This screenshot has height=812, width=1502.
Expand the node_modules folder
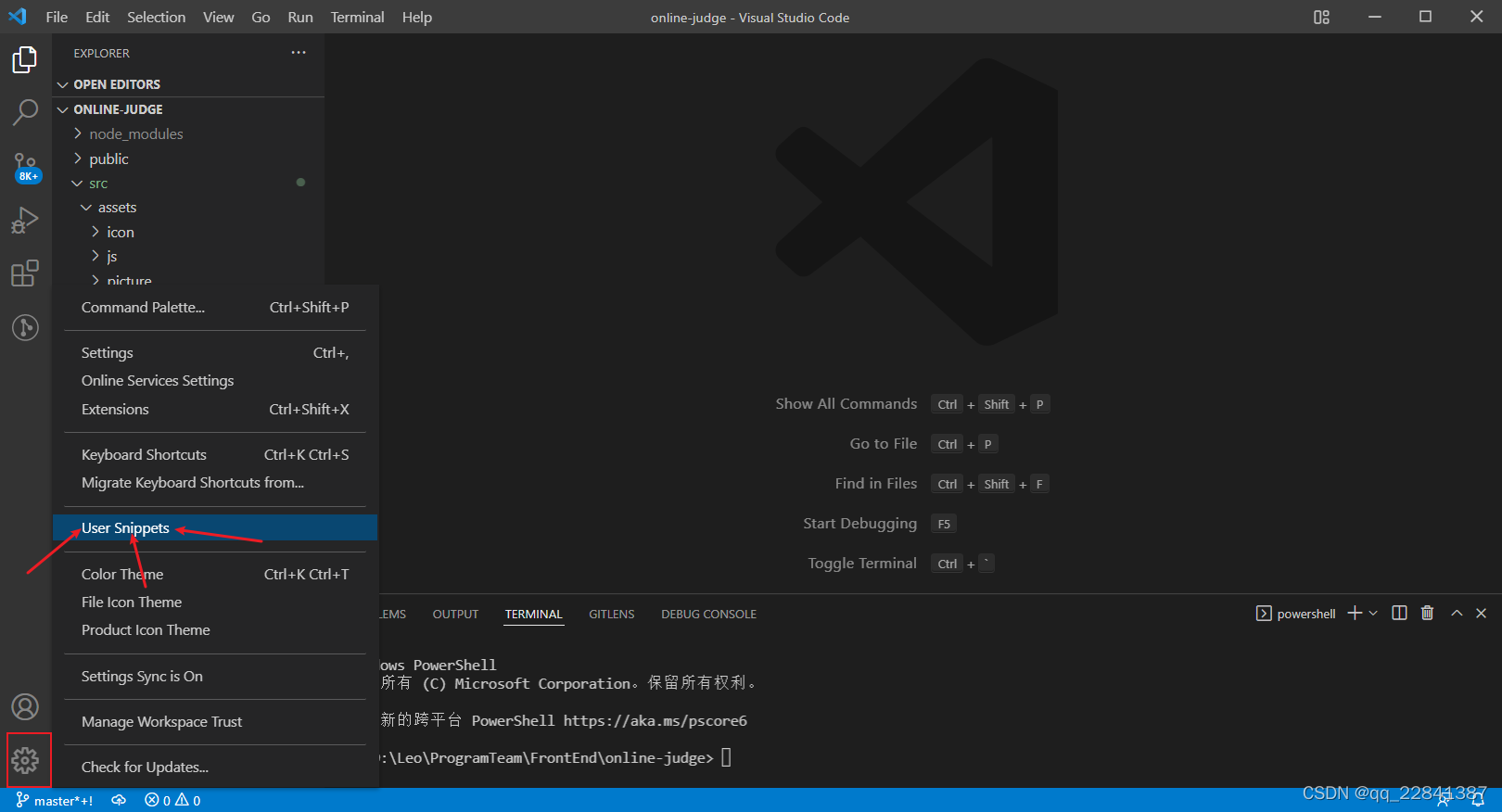coord(135,134)
